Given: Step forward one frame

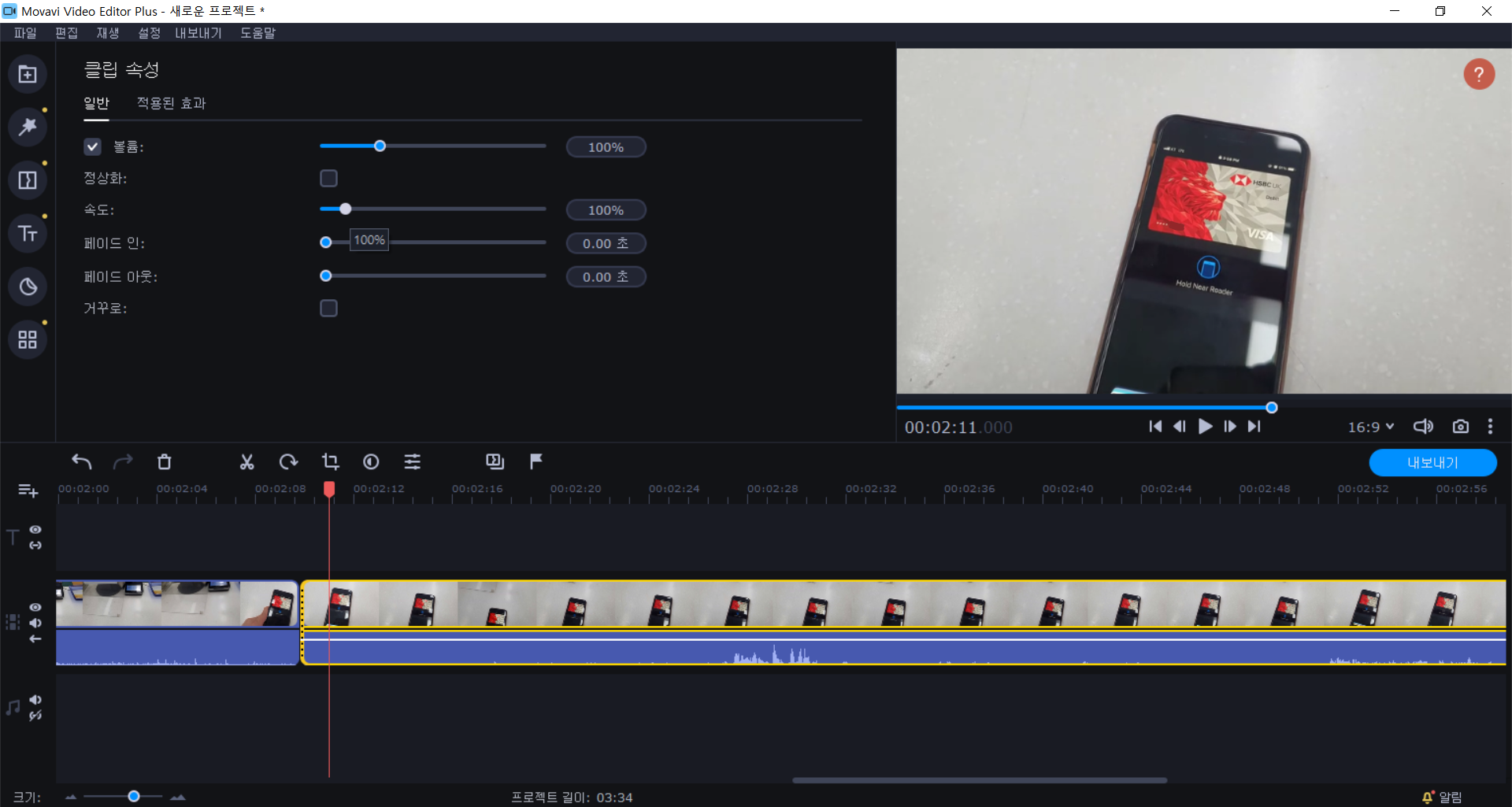Looking at the screenshot, I should click(x=1230, y=426).
